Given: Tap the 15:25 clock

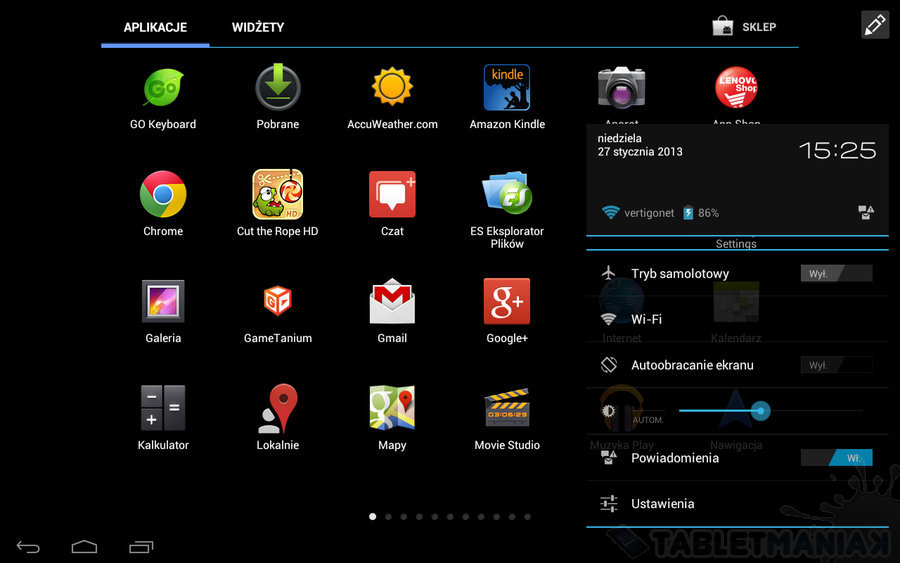Looking at the screenshot, I should 837,150.
